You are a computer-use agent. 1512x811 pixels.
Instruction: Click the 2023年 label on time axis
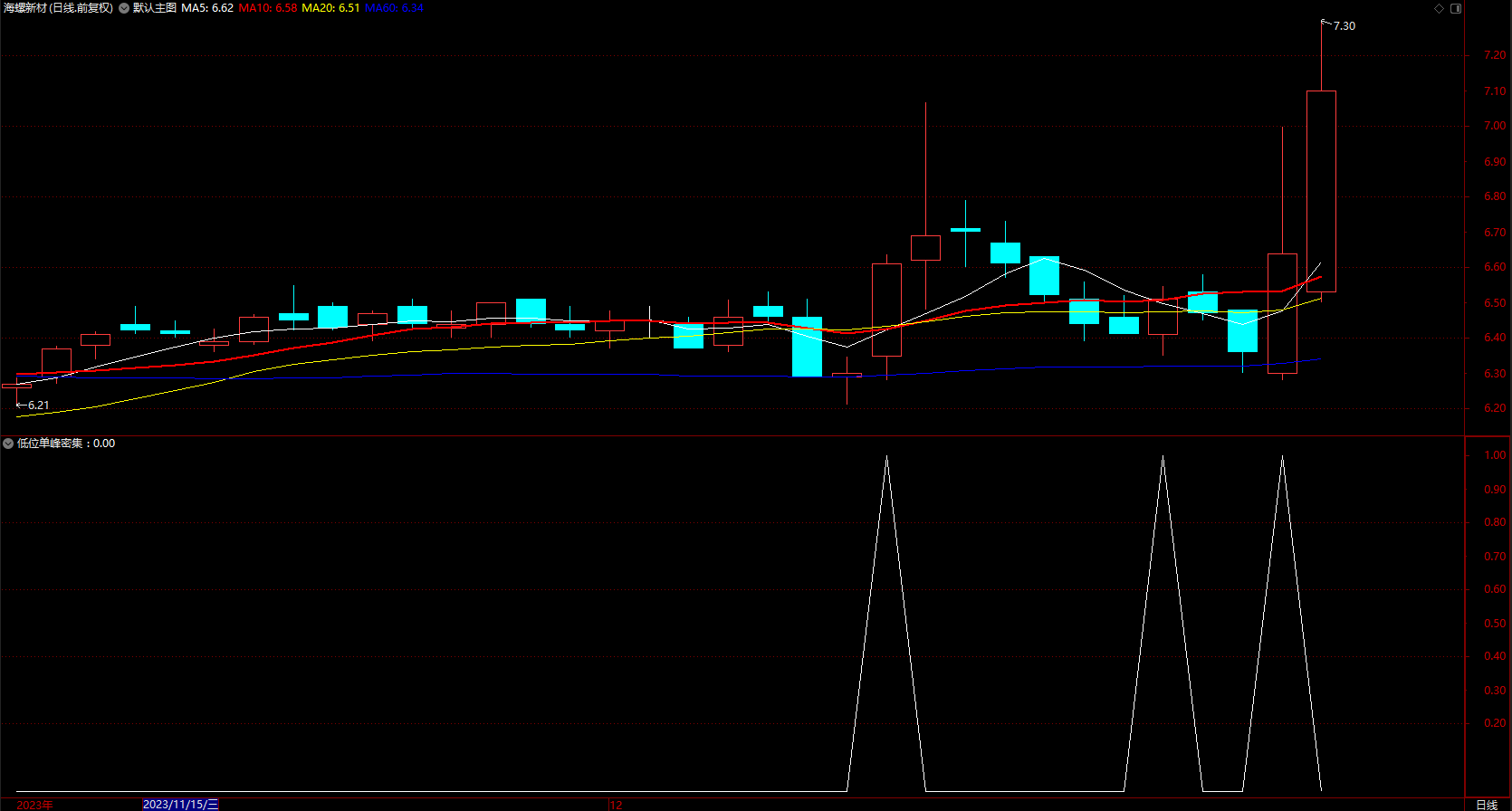point(34,805)
